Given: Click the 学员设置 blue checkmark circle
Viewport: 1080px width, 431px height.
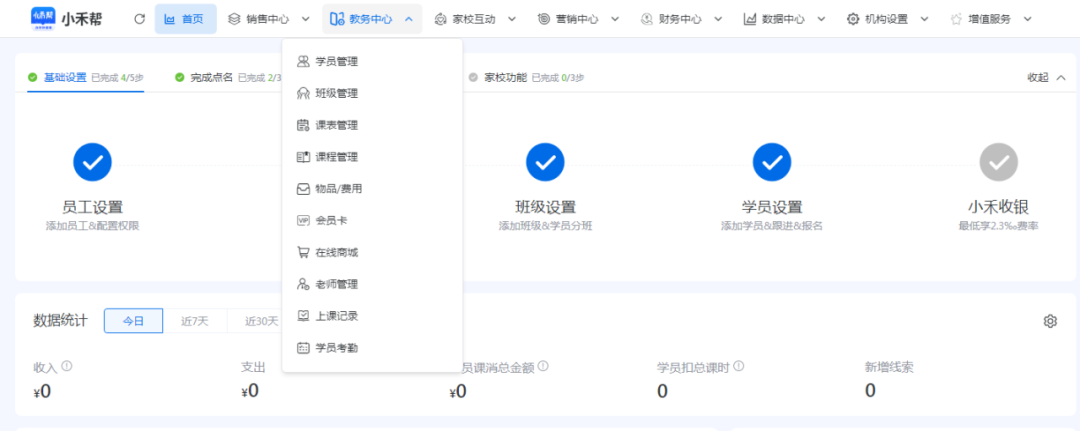Looking at the screenshot, I should [772, 162].
